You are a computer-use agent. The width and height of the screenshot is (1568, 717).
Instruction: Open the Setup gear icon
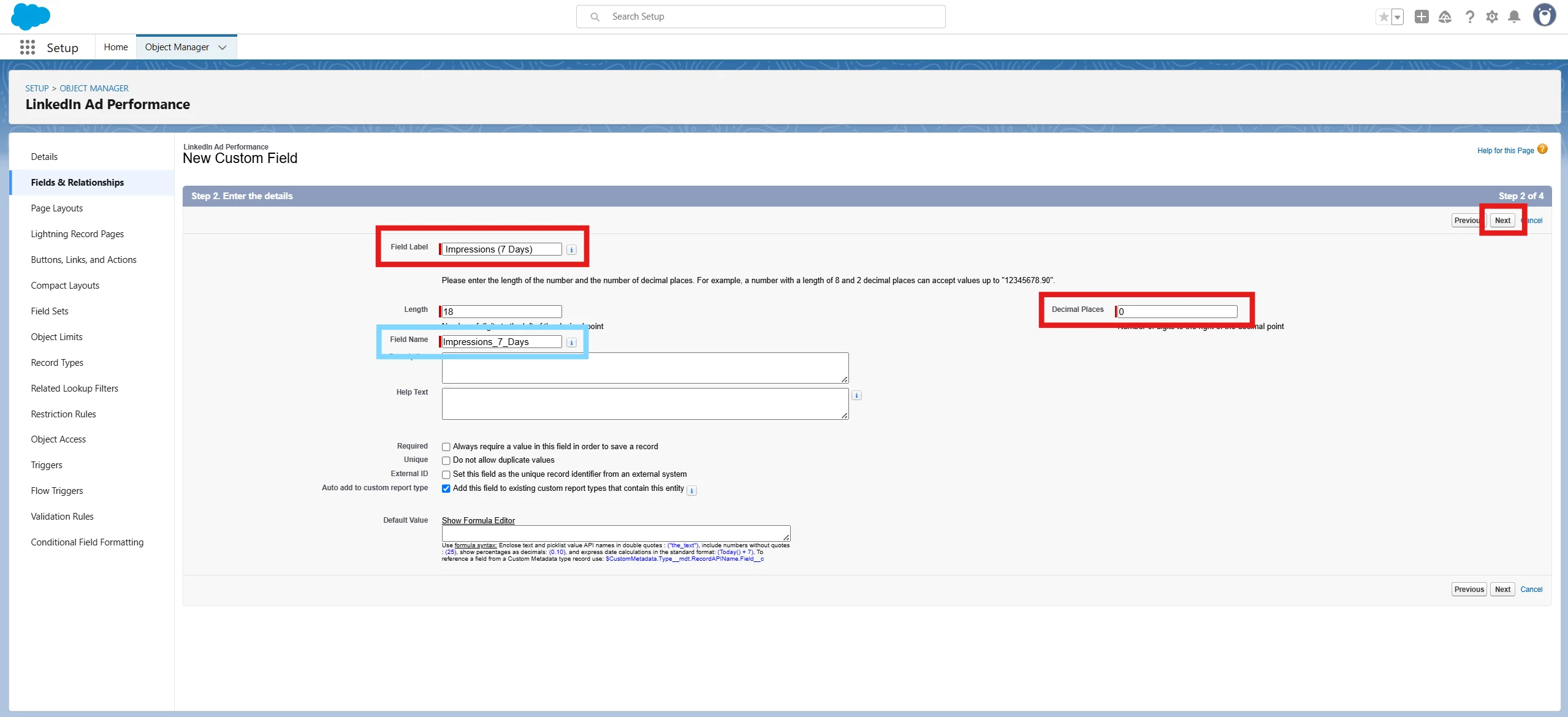click(1492, 17)
